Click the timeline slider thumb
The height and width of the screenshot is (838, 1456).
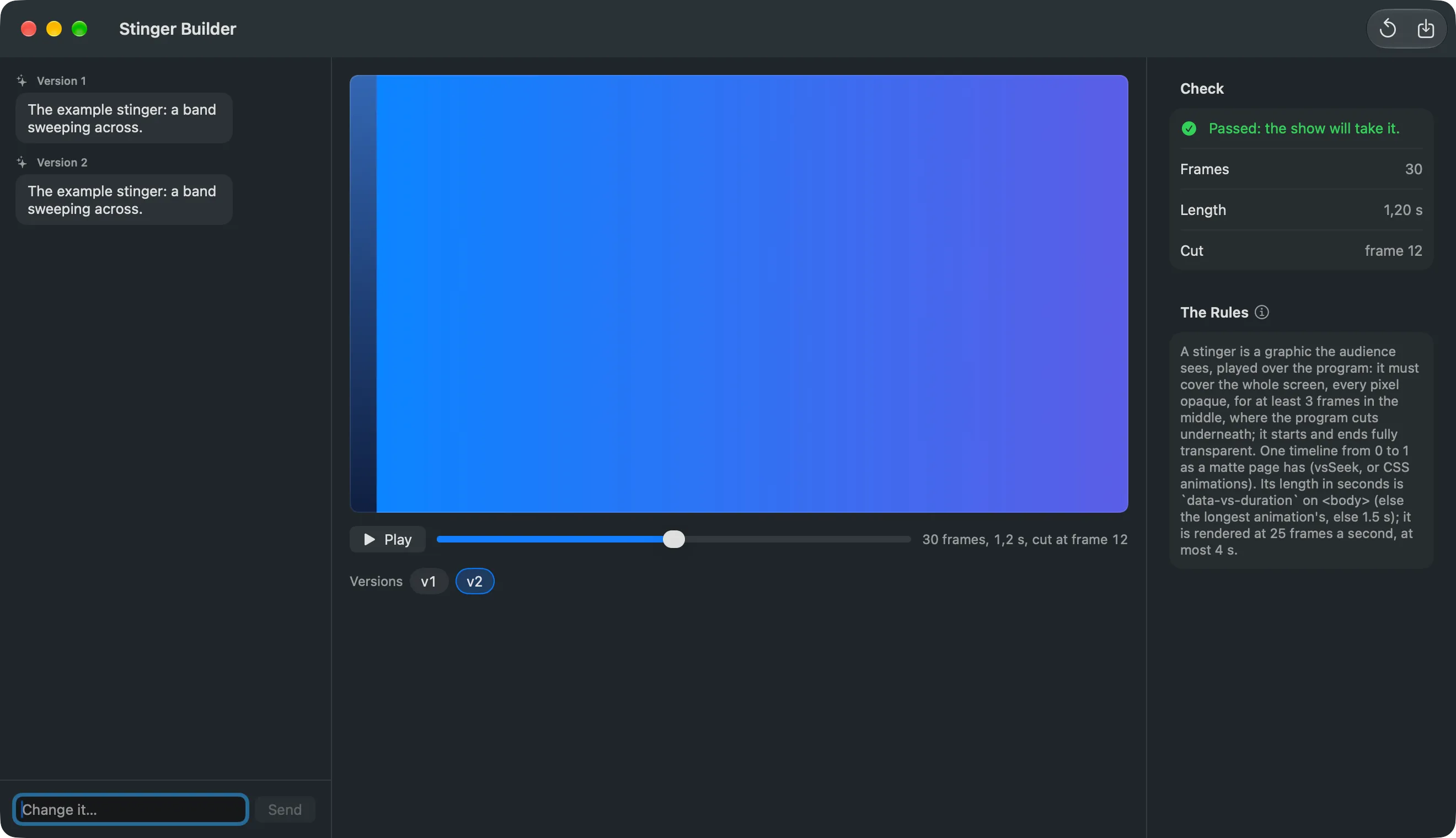pos(673,539)
